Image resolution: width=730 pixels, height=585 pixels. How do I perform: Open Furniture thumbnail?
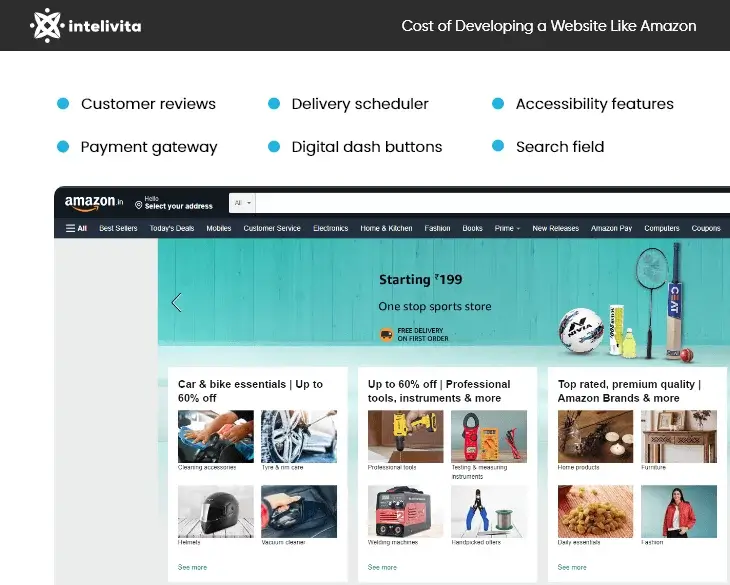click(x=679, y=436)
